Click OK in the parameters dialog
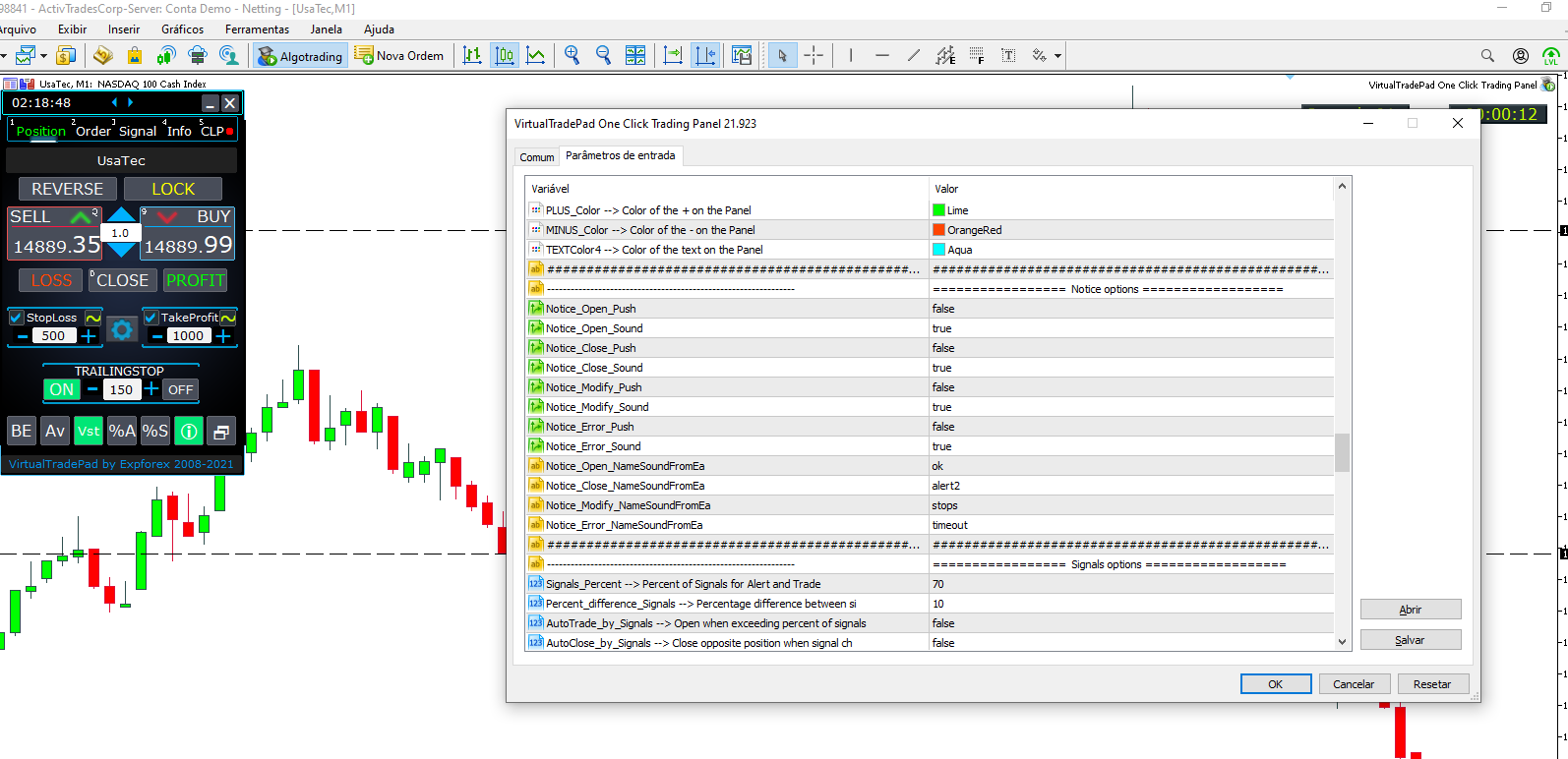Screen dimensions: 1568x759 (1276, 684)
